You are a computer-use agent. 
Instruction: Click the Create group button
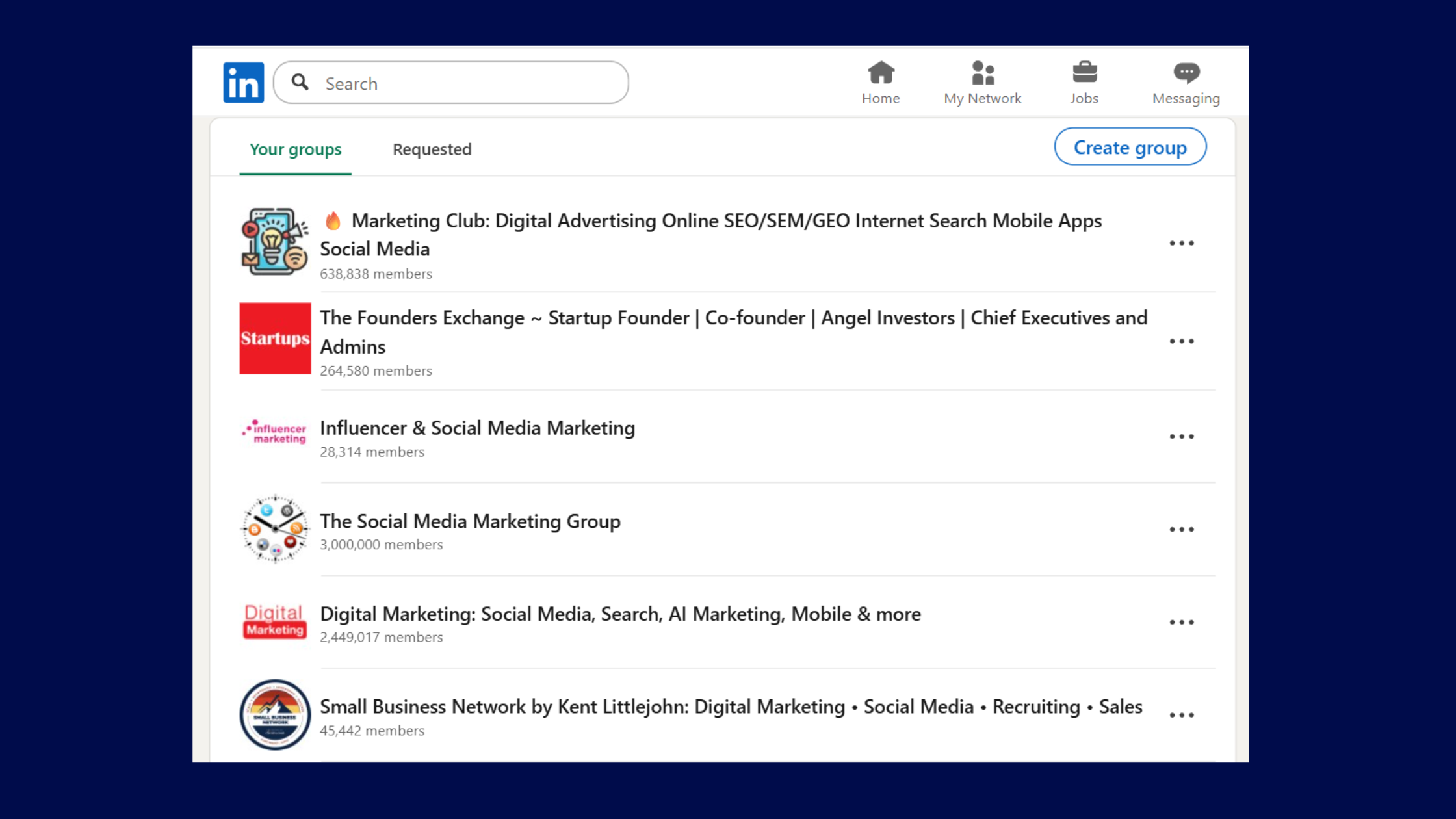pyautogui.click(x=1130, y=147)
